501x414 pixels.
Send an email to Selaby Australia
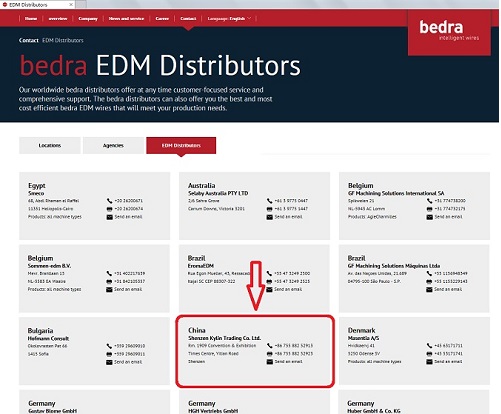coord(288,217)
